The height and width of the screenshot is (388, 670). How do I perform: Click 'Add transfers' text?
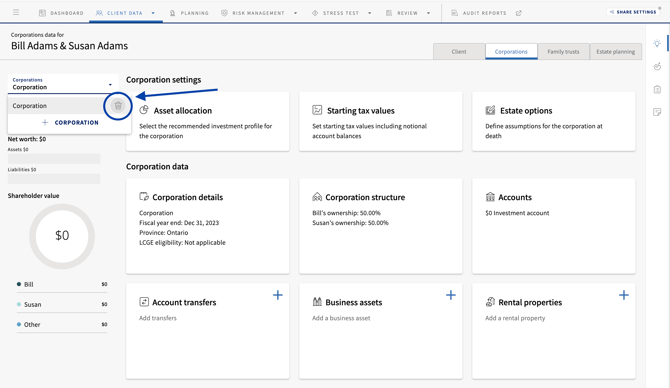[158, 318]
